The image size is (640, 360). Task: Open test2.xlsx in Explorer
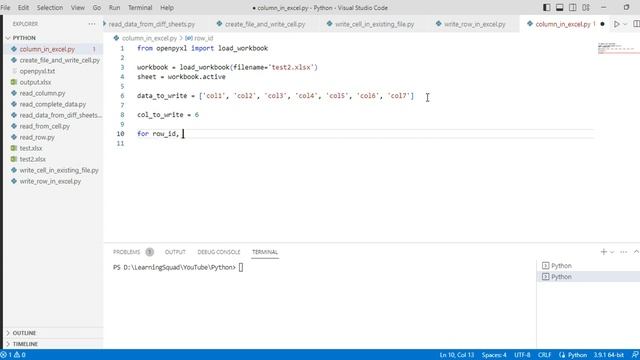33,159
